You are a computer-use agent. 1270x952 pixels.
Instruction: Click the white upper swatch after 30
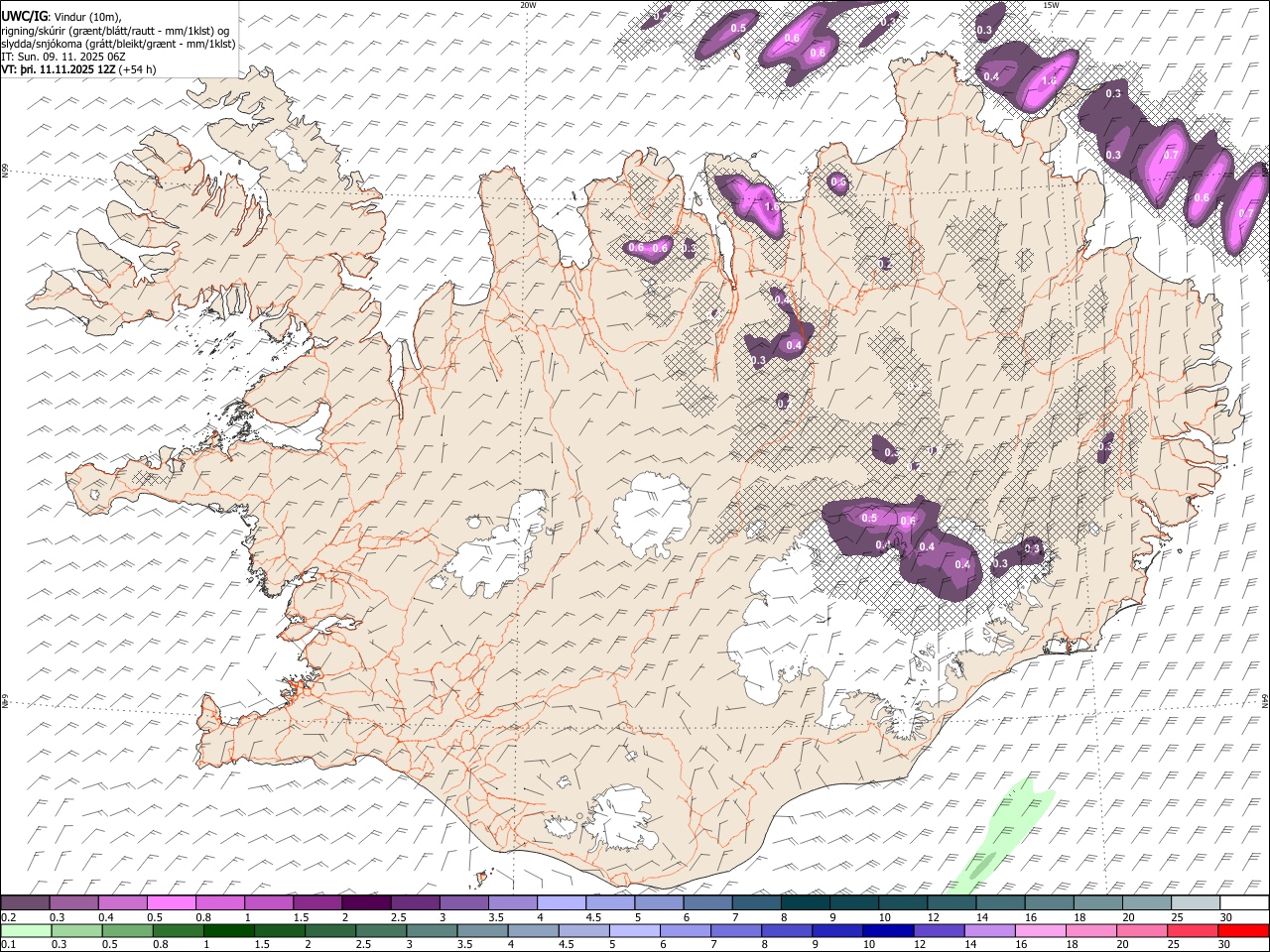coord(1244,902)
